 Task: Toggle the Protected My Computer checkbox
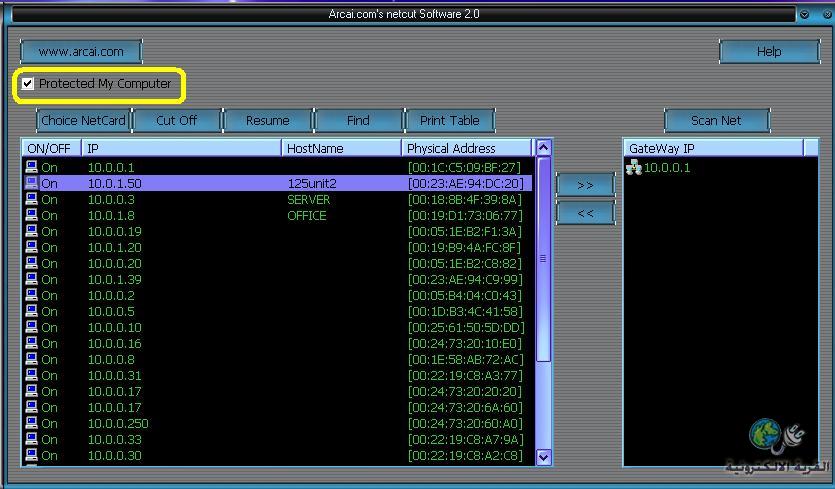(x=27, y=84)
